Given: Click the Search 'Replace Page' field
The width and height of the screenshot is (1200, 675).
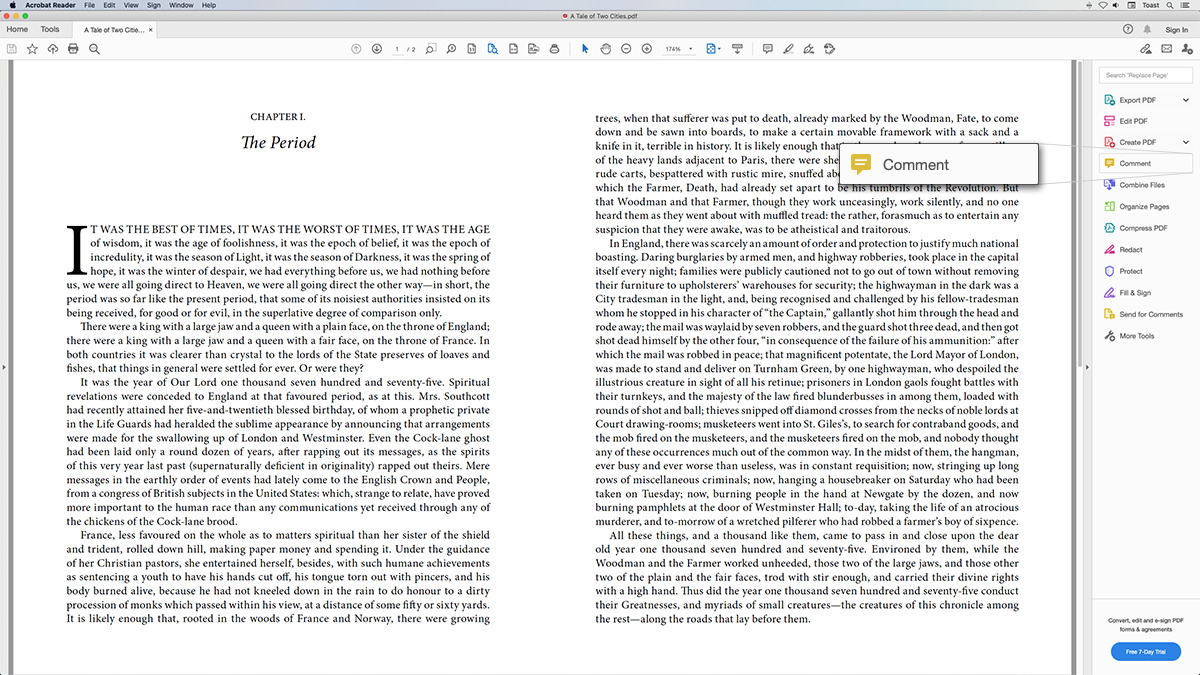Looking at the screenshot, I should [1146, 75].
